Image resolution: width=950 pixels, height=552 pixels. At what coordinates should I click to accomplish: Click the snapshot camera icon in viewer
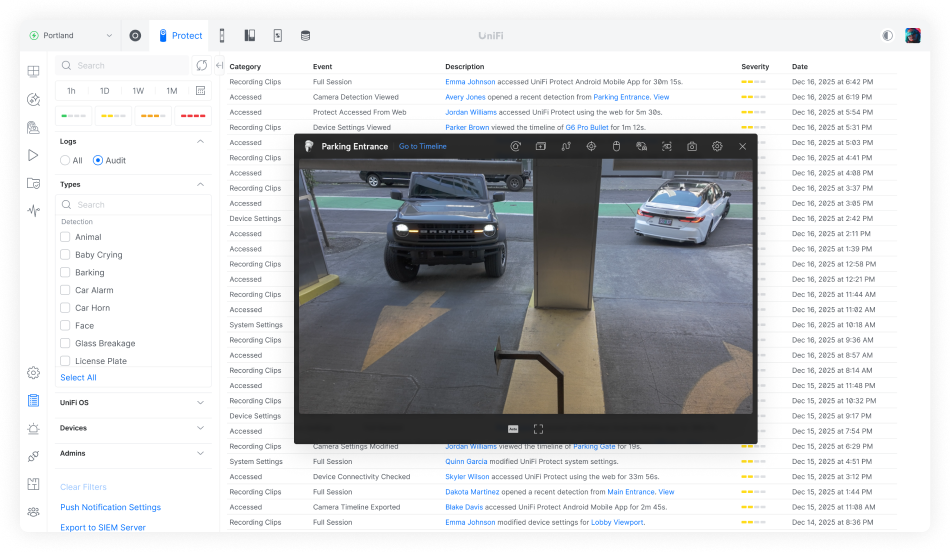[x=691, y=147]
